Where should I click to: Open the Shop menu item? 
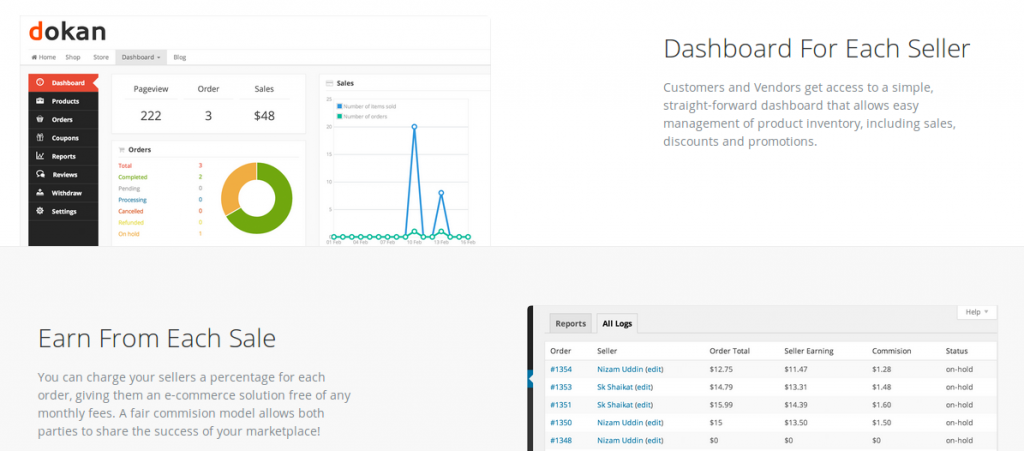tap(72, 57)
